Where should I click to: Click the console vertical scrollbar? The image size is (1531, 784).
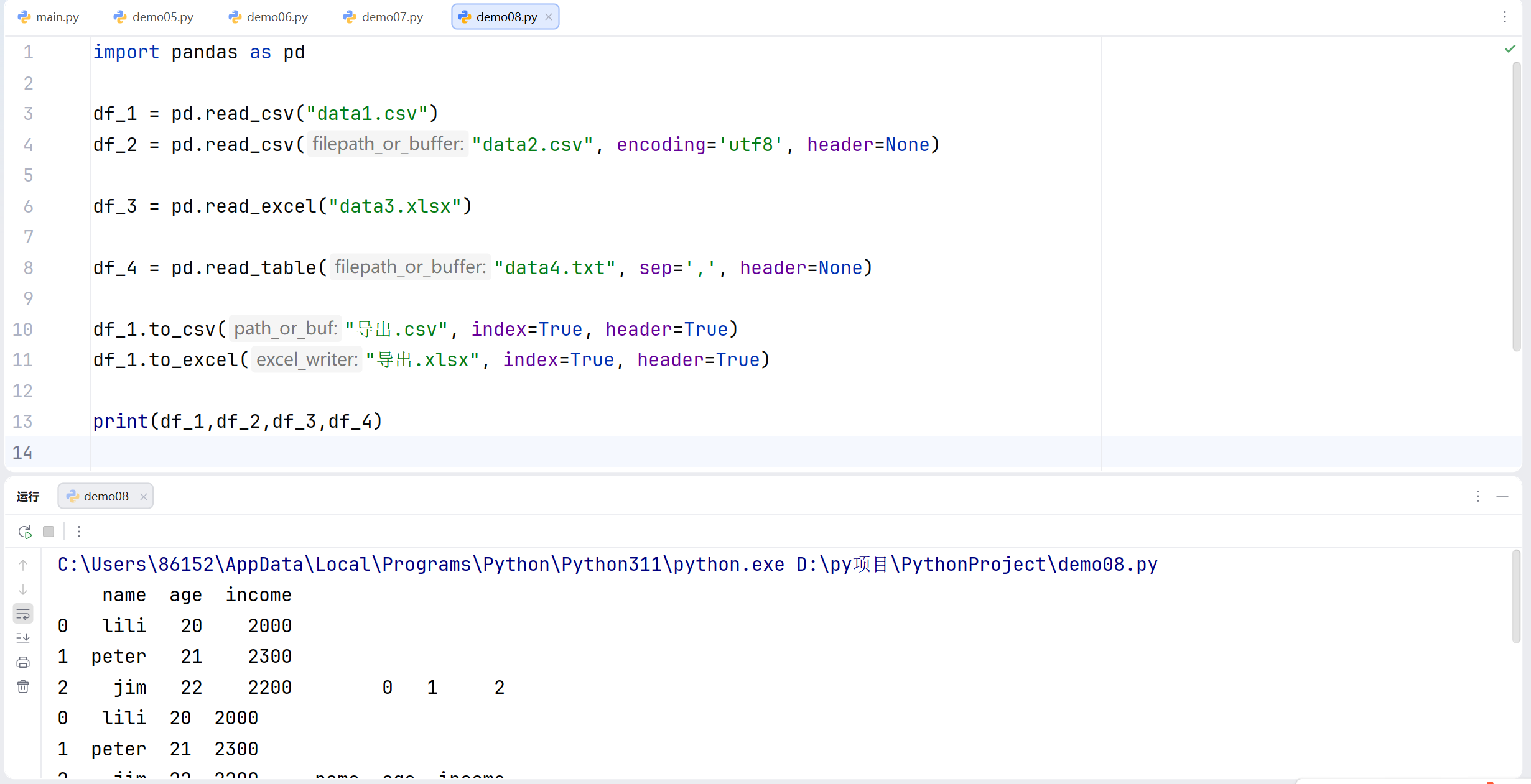(x=1517, y=597)
